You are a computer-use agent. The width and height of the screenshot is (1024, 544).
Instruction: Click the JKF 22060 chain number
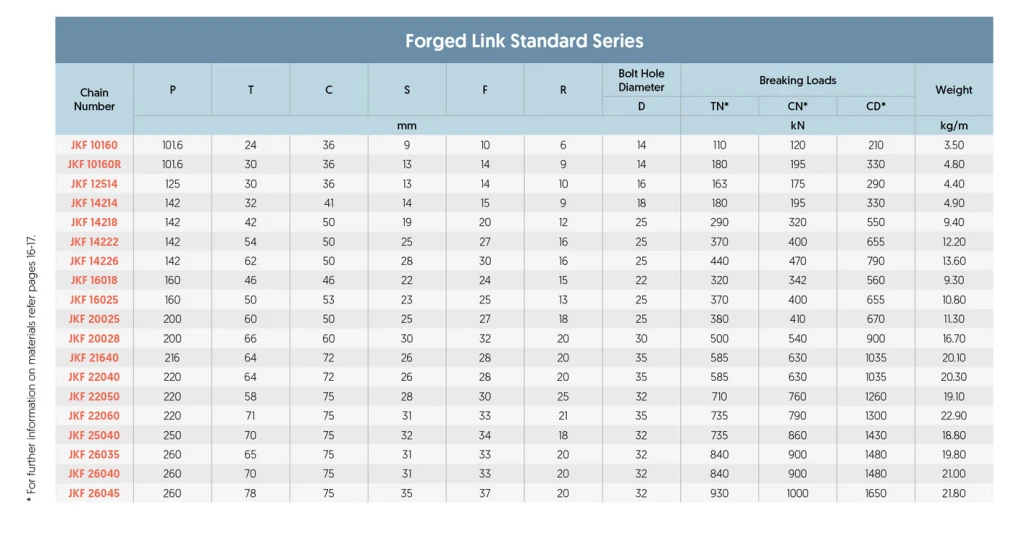click(x=94, y=416)
